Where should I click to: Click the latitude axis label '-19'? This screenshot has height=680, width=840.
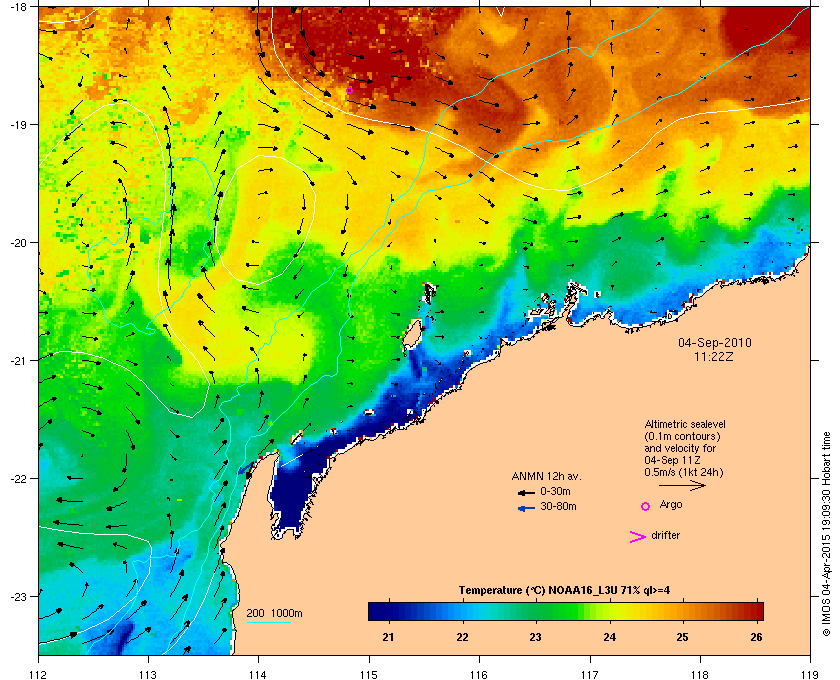coord(18,124)
